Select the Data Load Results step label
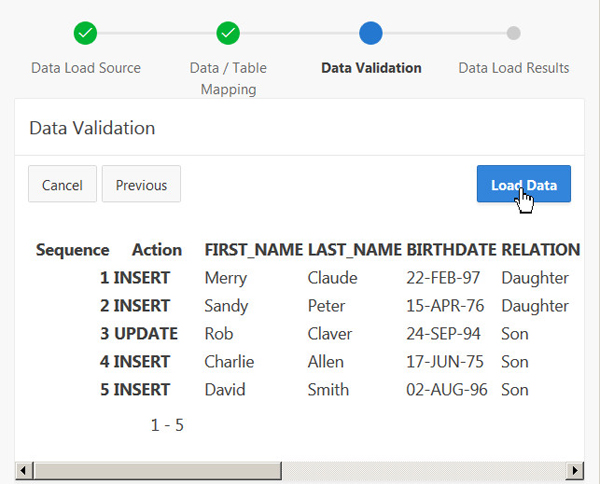The image size is (600, 484). (513, 68)
